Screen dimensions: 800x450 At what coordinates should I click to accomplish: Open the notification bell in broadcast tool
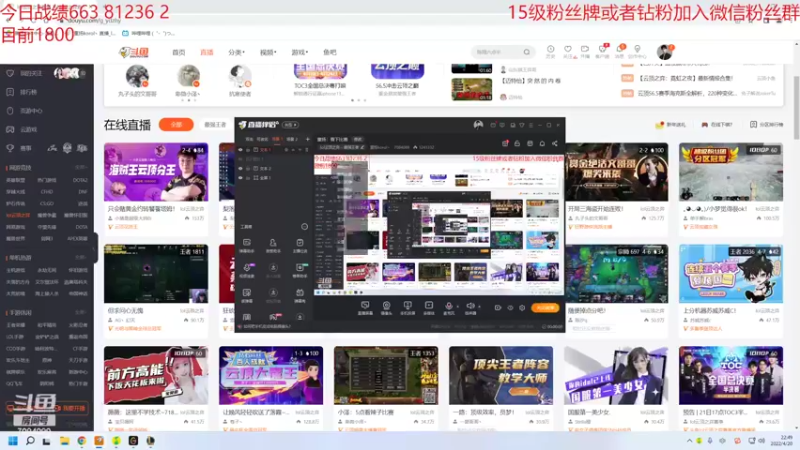tap(542, 143)
